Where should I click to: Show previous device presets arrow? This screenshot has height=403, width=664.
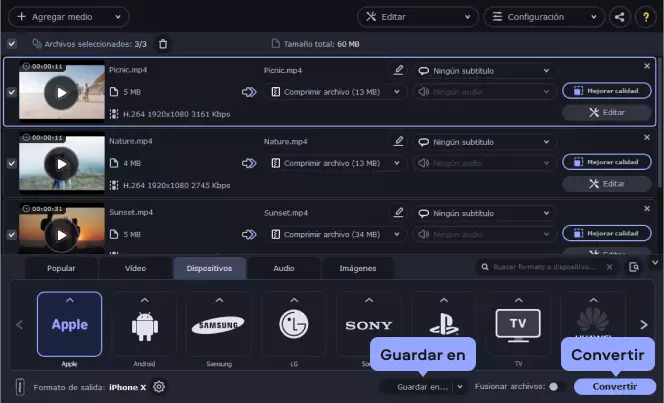click(19, 325)
